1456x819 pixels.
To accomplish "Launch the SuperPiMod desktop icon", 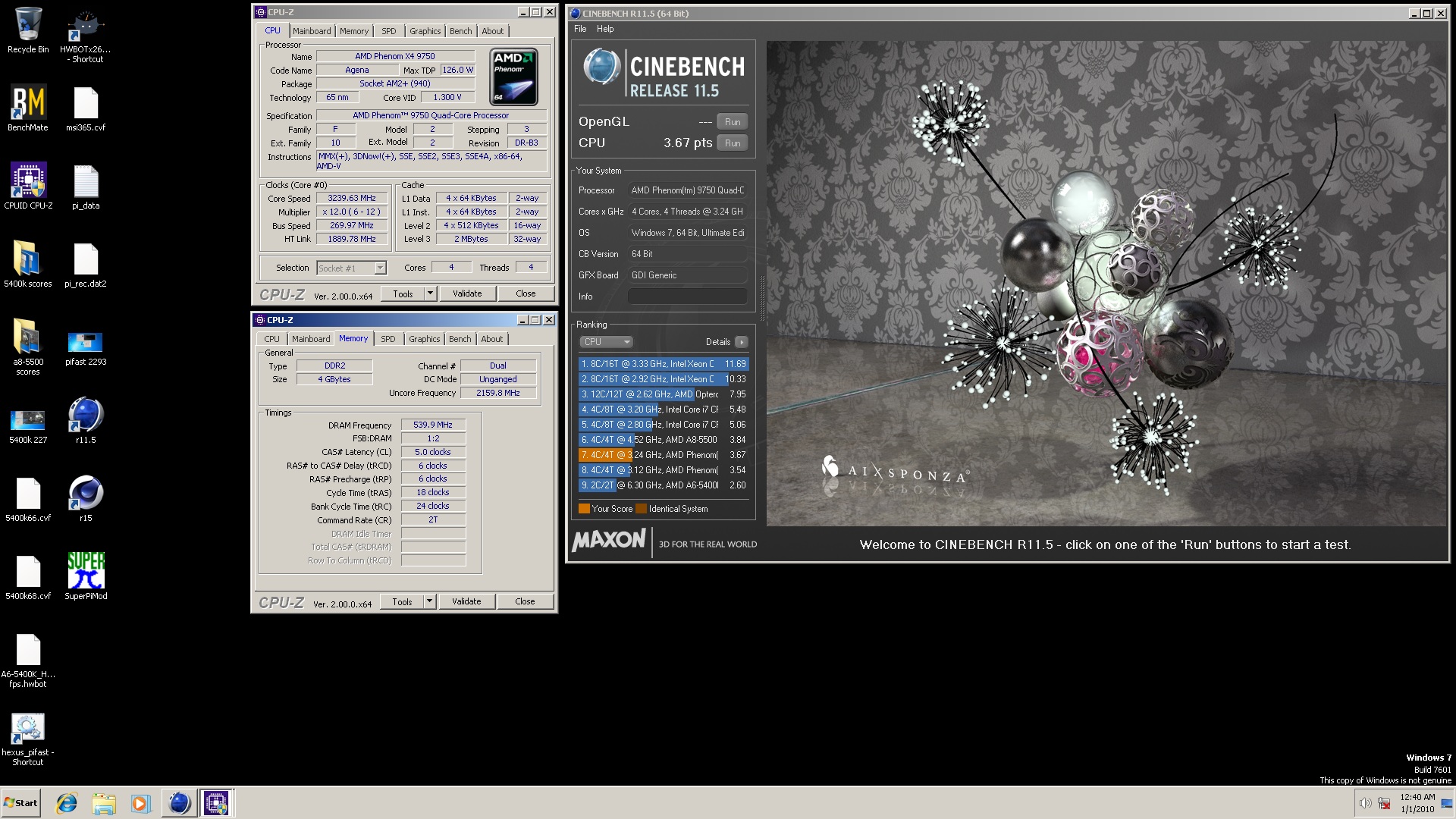I will click(86, 576).
